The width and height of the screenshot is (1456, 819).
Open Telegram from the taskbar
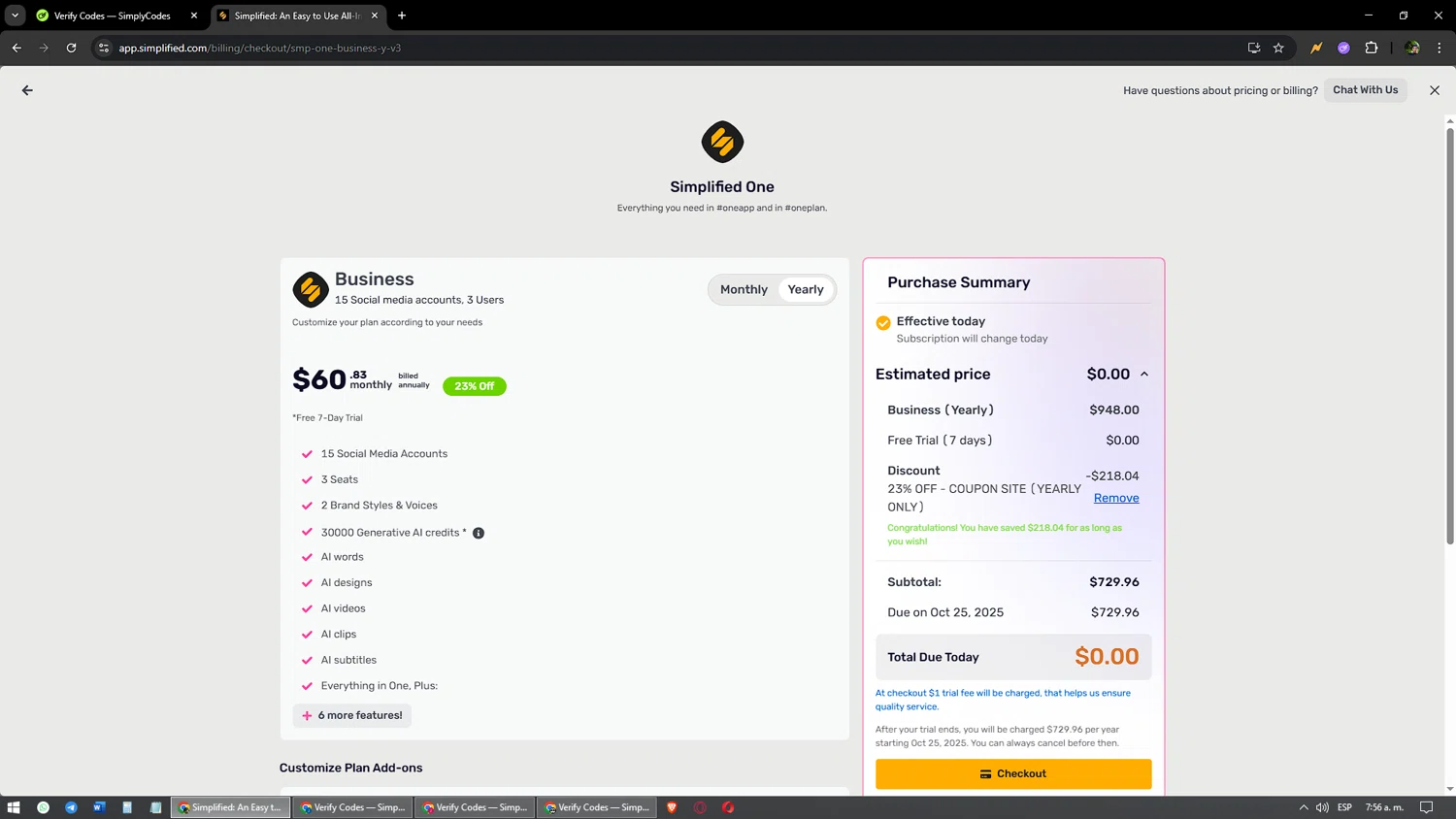point(71,807)
